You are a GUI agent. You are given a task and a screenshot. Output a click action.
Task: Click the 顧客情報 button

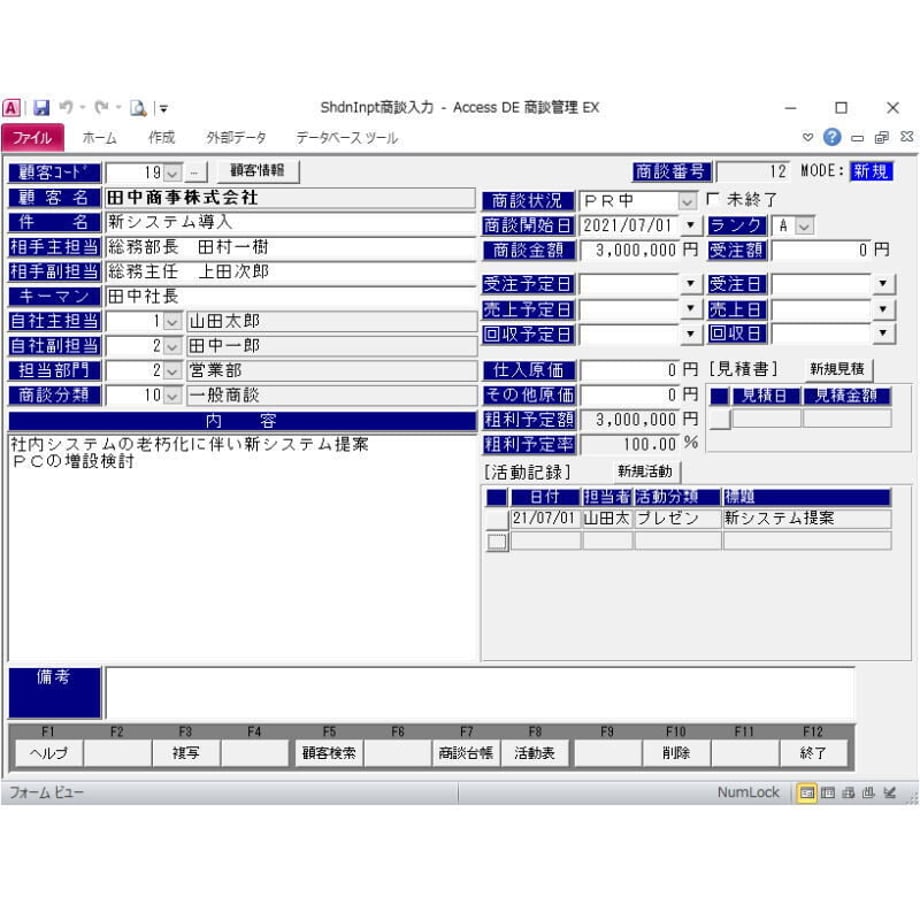point(258,171)
